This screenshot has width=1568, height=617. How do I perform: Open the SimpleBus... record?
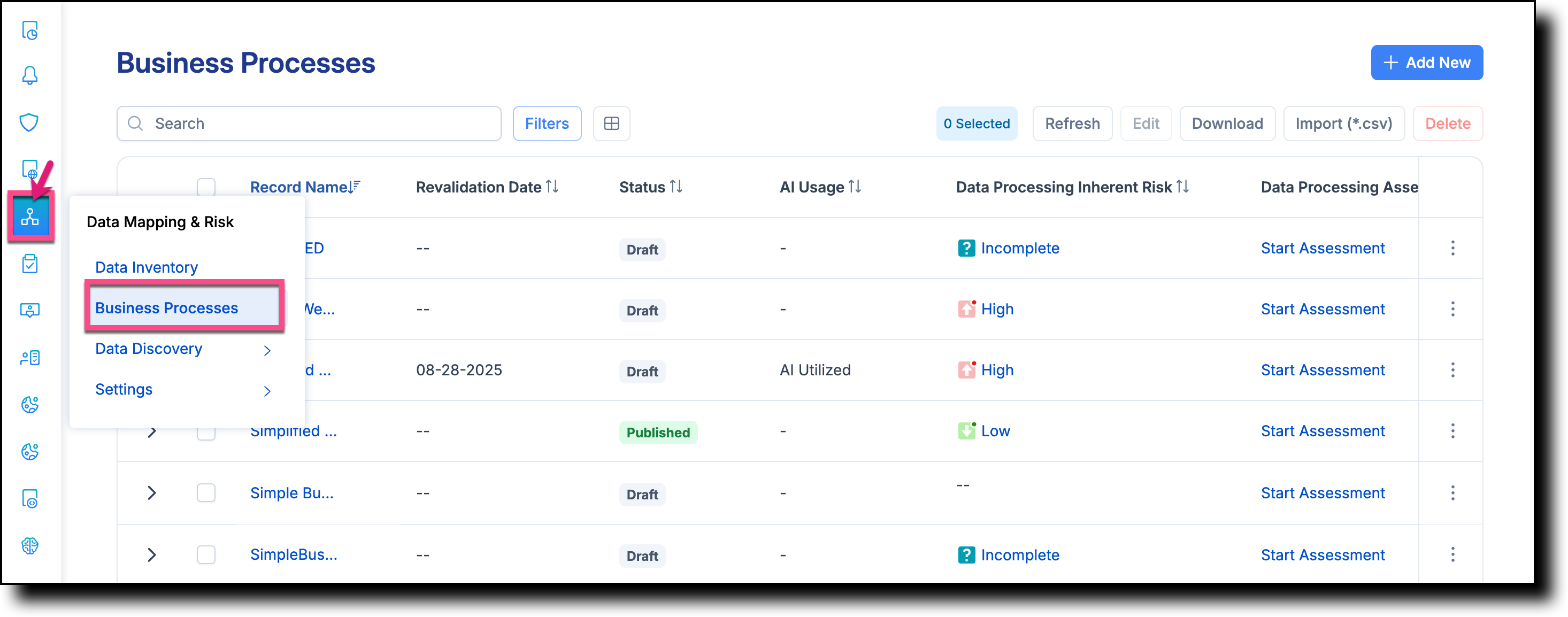294,554
